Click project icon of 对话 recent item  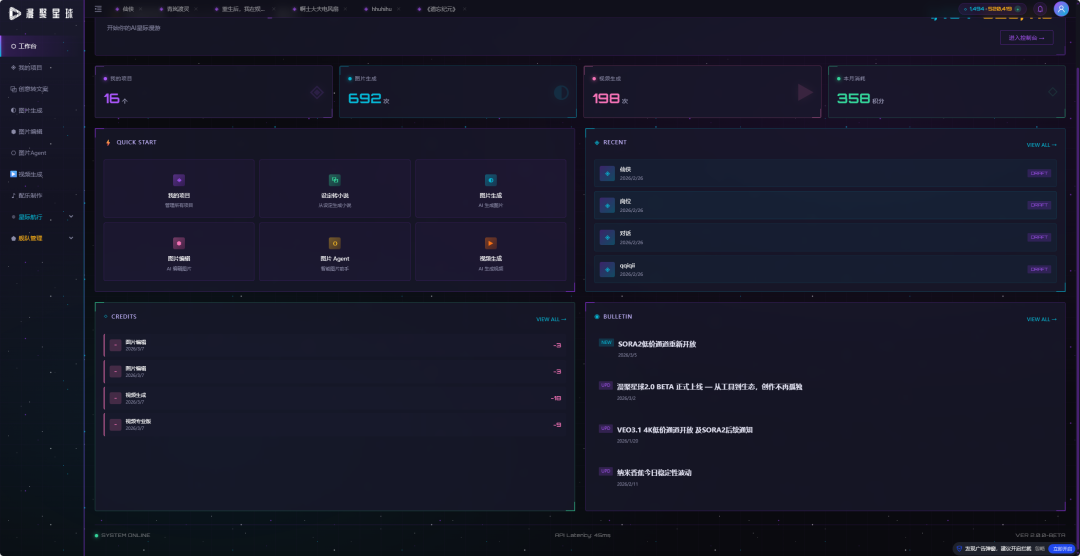tap(607, 237)
